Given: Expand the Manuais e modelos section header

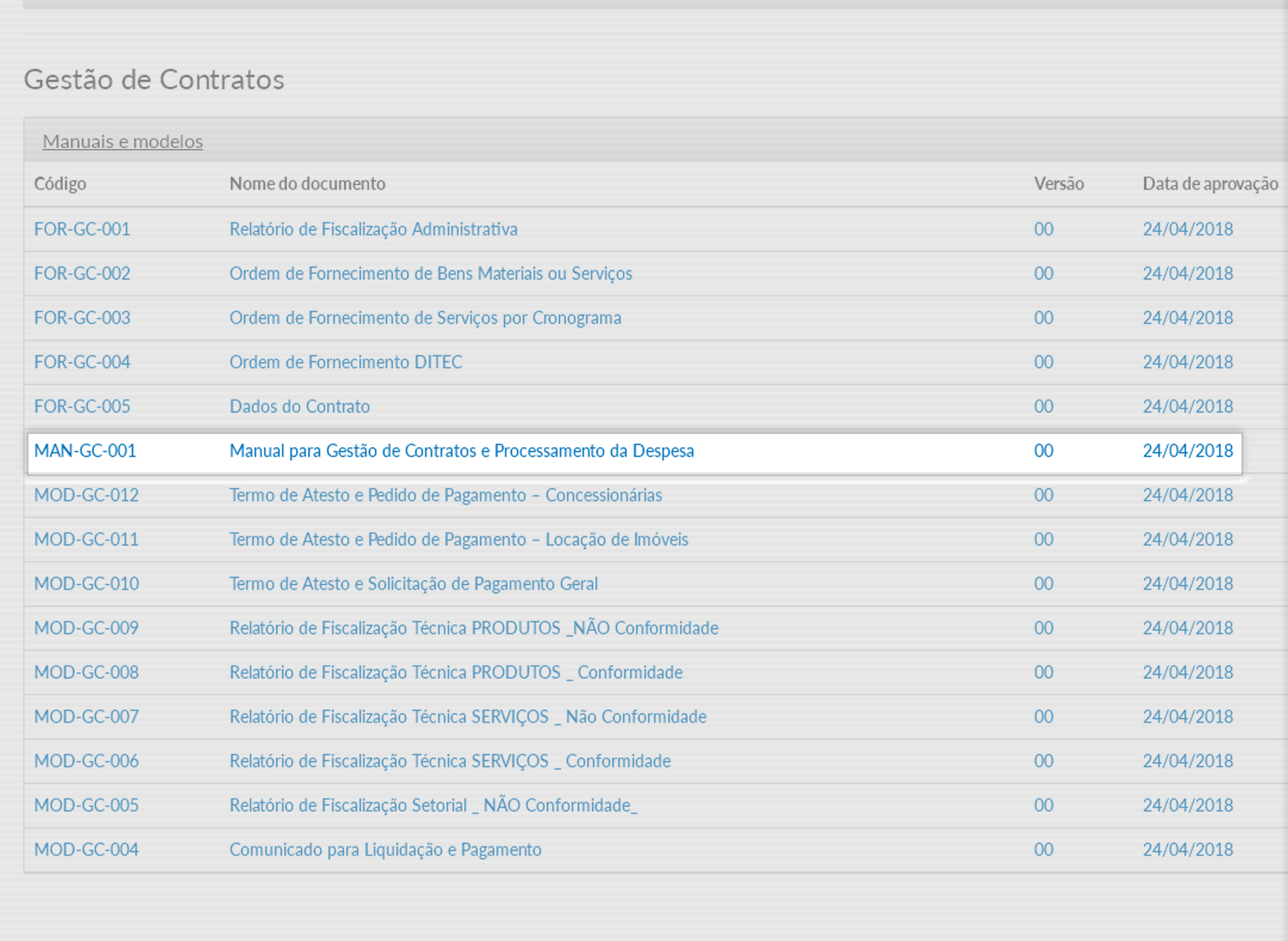Looking at the screenshot, I should pyautogui.click(x=122, y=141).
